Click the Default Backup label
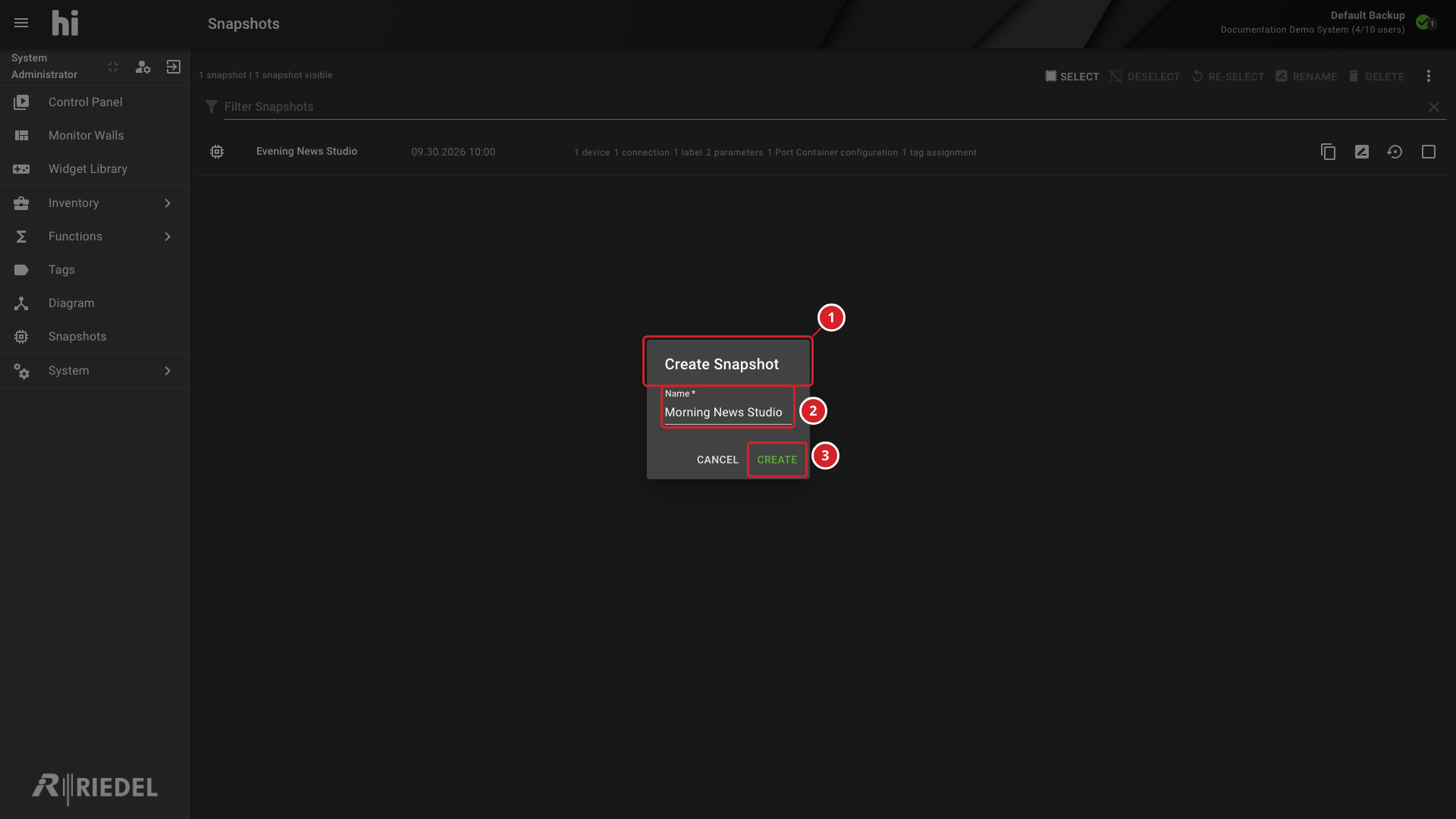 coord(1367,15)
